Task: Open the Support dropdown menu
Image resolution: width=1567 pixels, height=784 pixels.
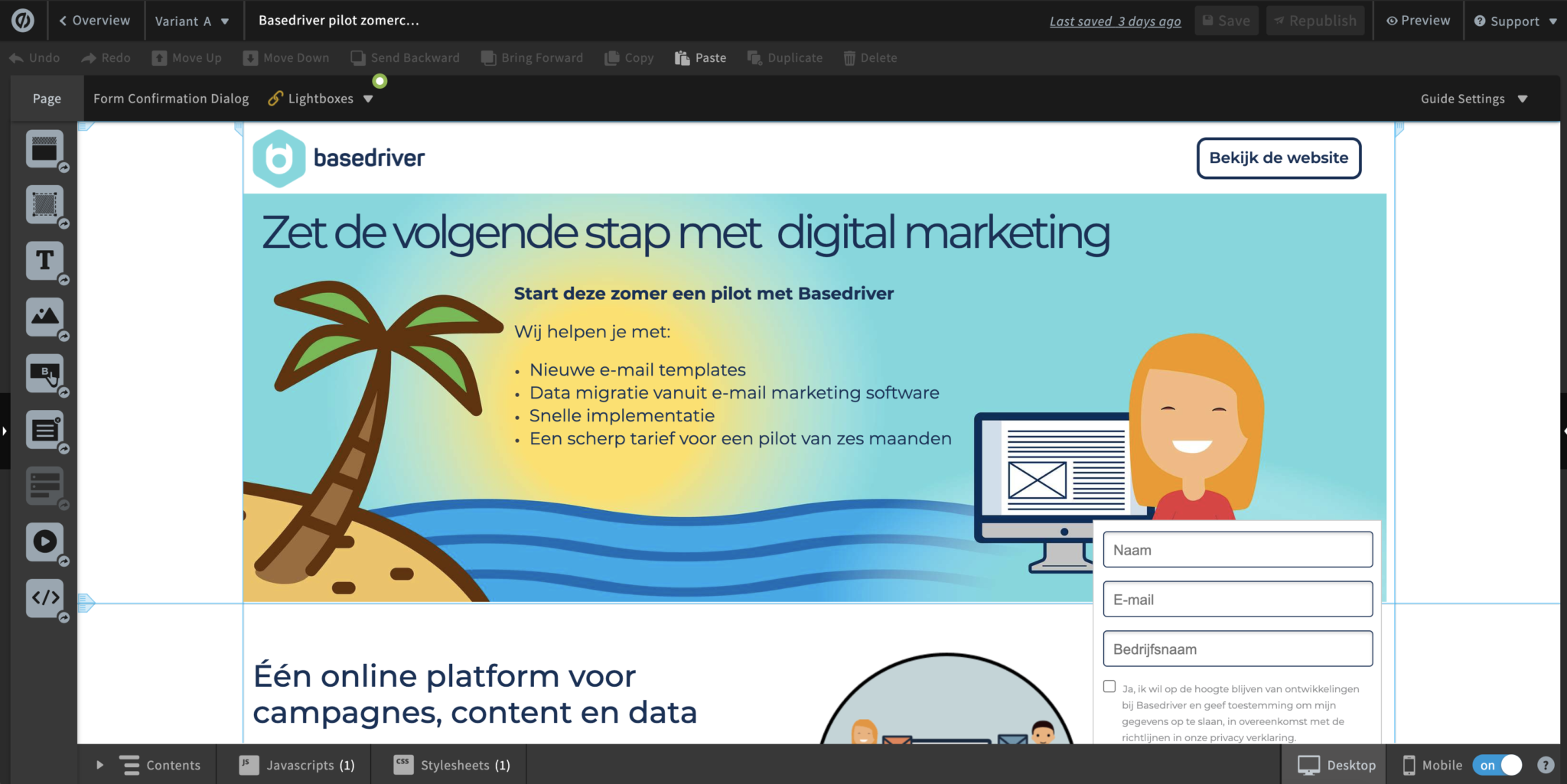Action: [1515, 21]
